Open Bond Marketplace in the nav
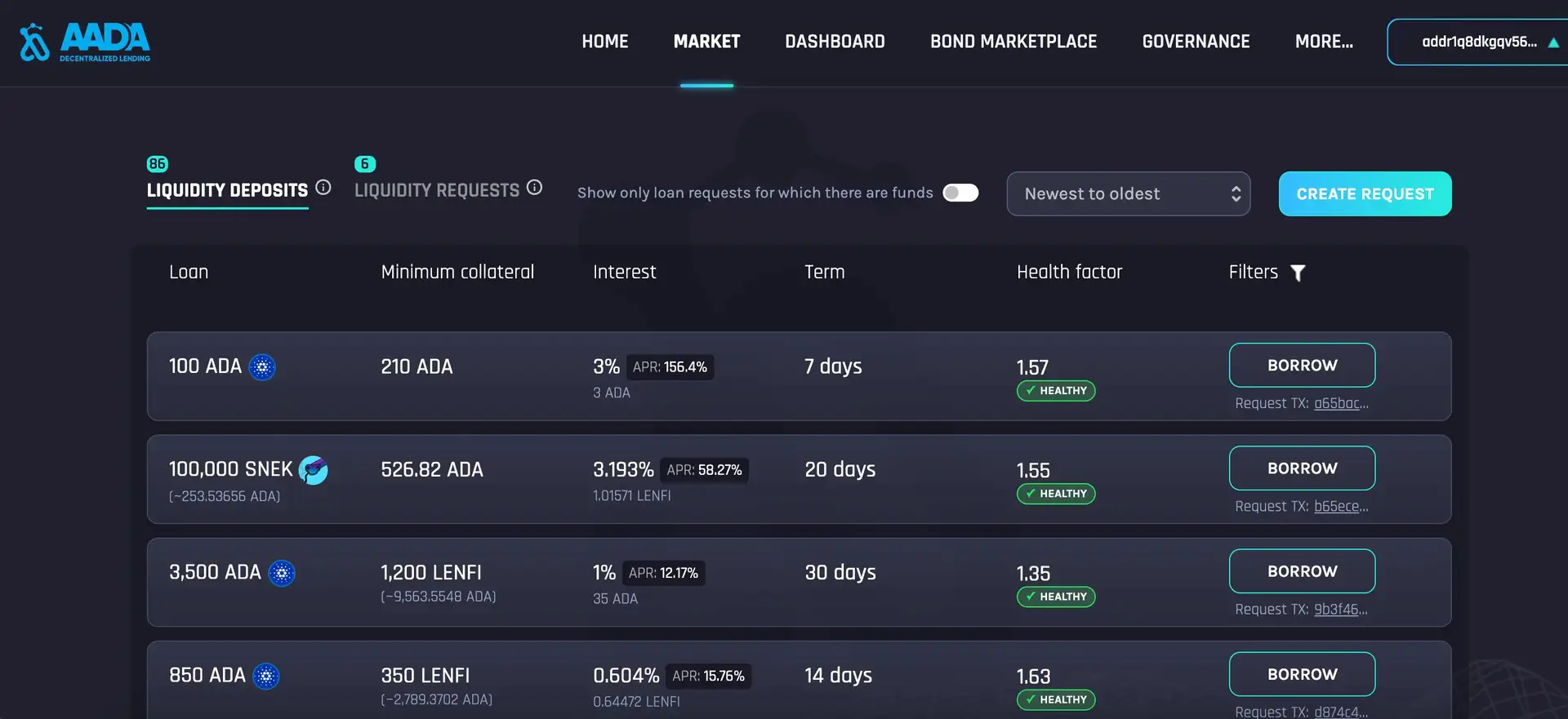1568x719 pixels. coord(1013,42)
